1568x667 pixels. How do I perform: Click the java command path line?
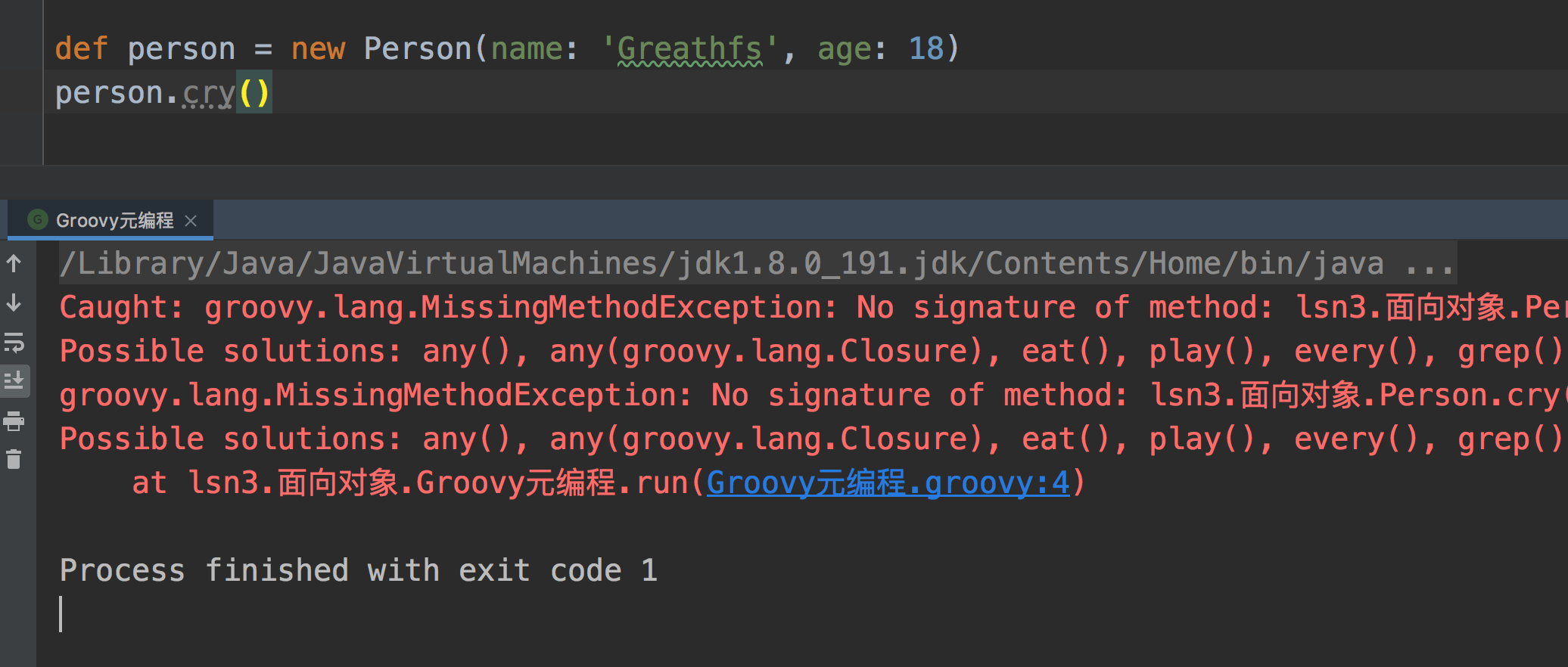(x=758, y=263)
